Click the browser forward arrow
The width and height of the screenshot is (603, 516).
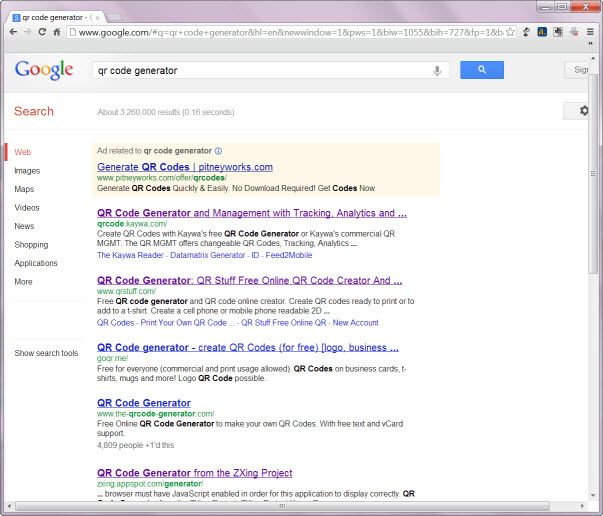tap(28, 32)
